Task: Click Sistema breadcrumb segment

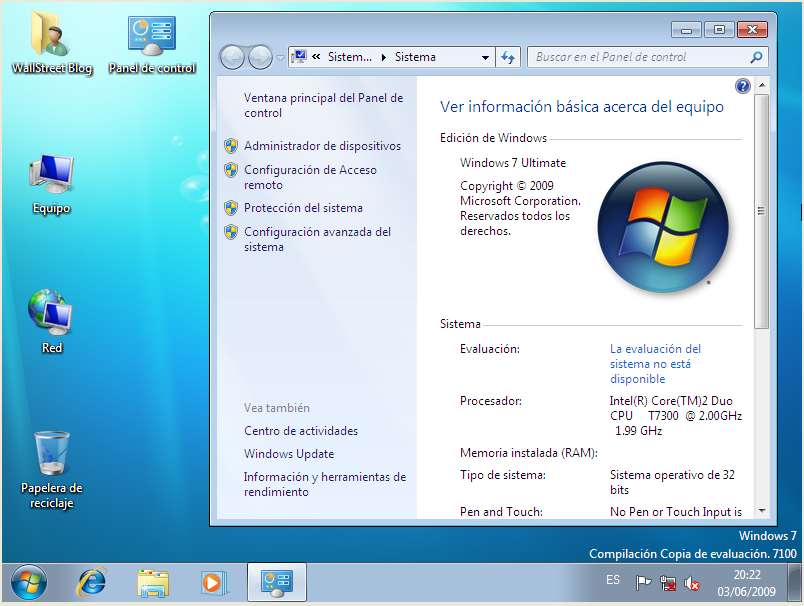Action: (x=415, y=57)
